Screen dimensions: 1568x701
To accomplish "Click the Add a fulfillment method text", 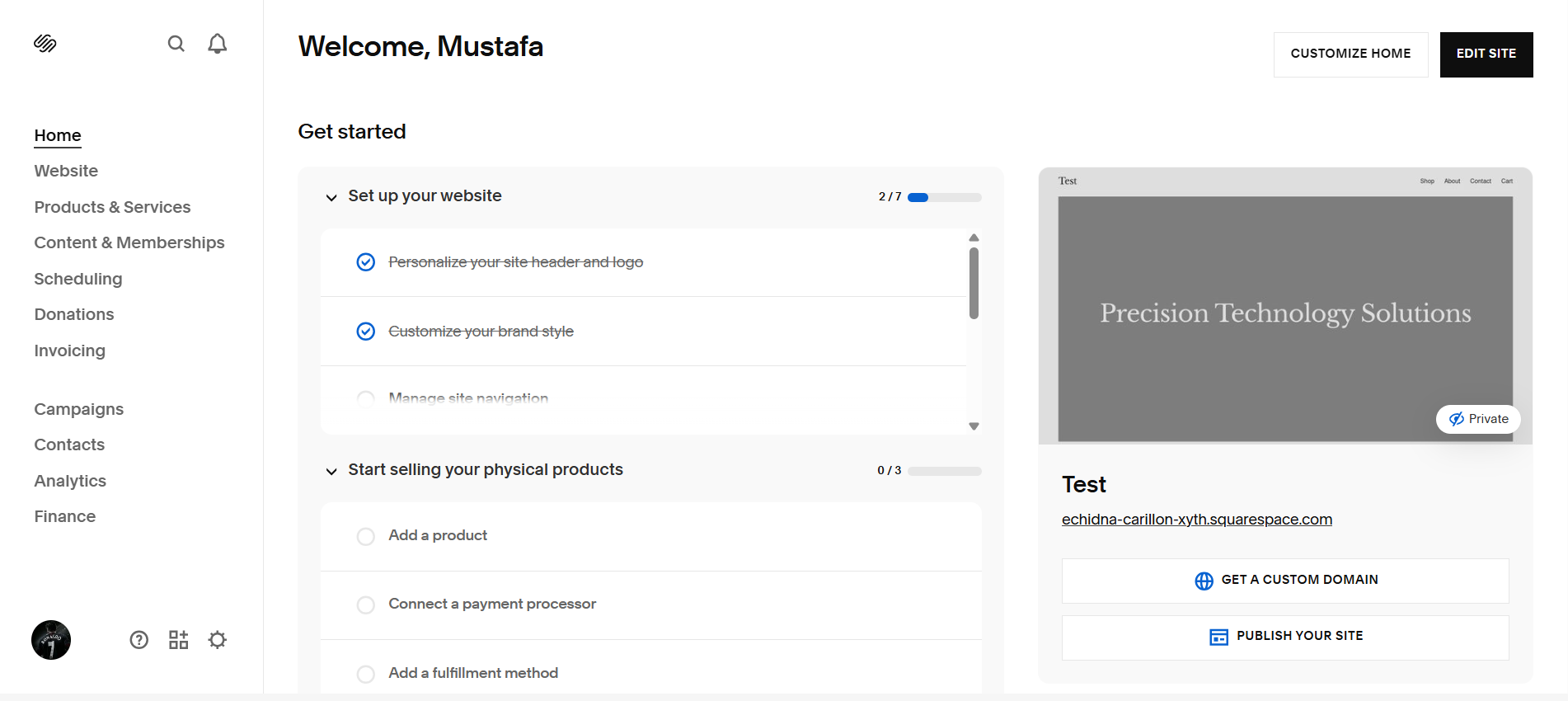I will click(473, 674).
